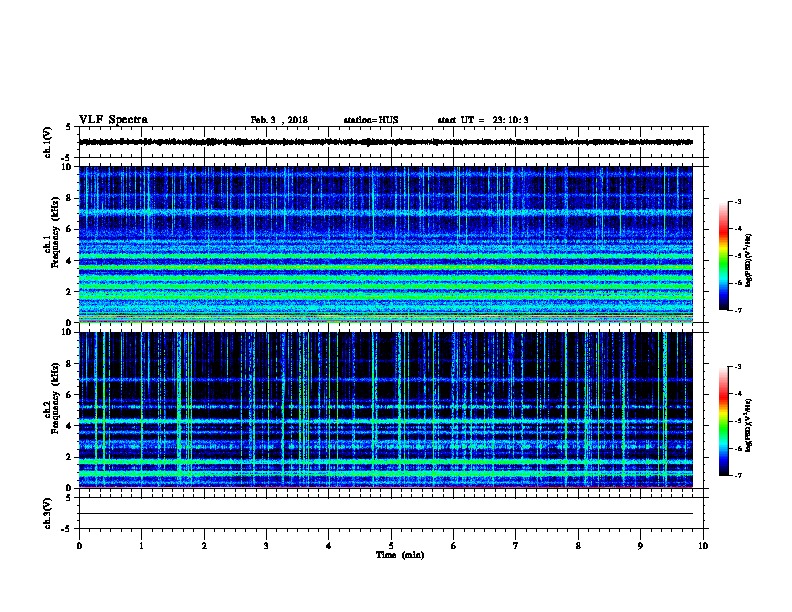Click the ch.2 spectrogram color scale bar
Viewport: 792px width, 612px height.
pyautogui.click(x=724, y=421)
